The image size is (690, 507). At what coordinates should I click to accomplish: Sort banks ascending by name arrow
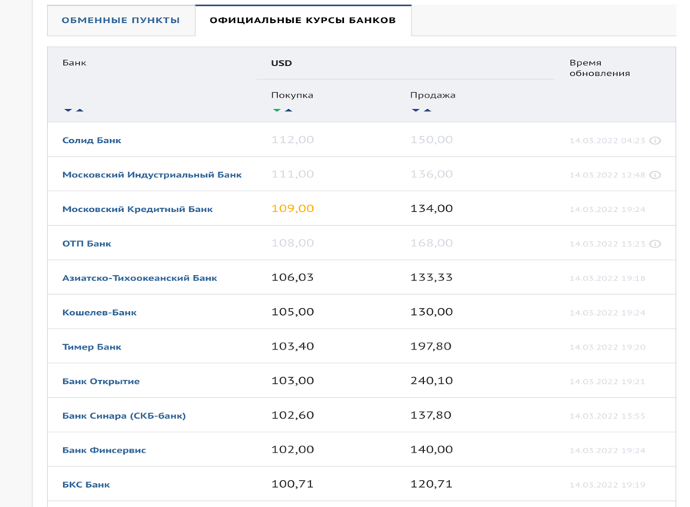tap(80, 111)
